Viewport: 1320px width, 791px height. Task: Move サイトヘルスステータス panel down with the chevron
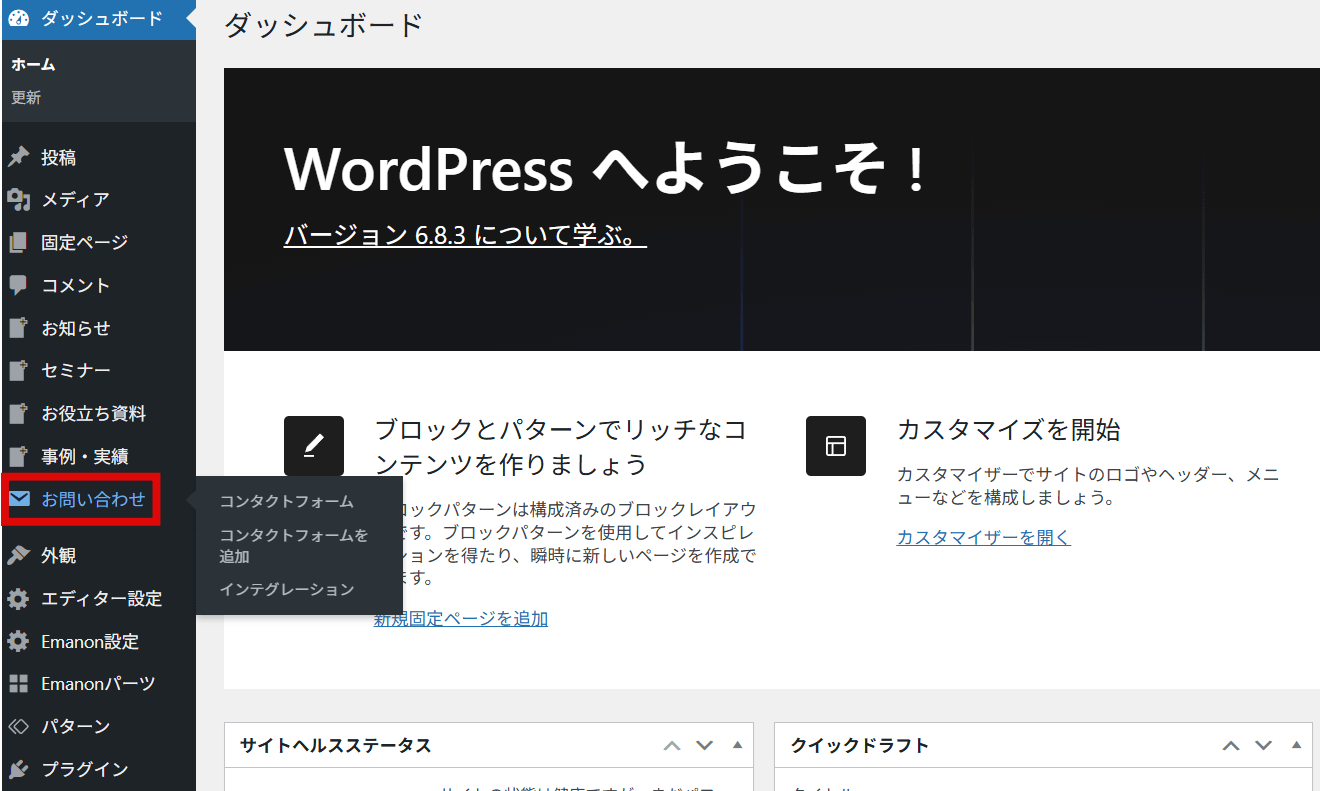pyautogui.click(x=704, y=746)
